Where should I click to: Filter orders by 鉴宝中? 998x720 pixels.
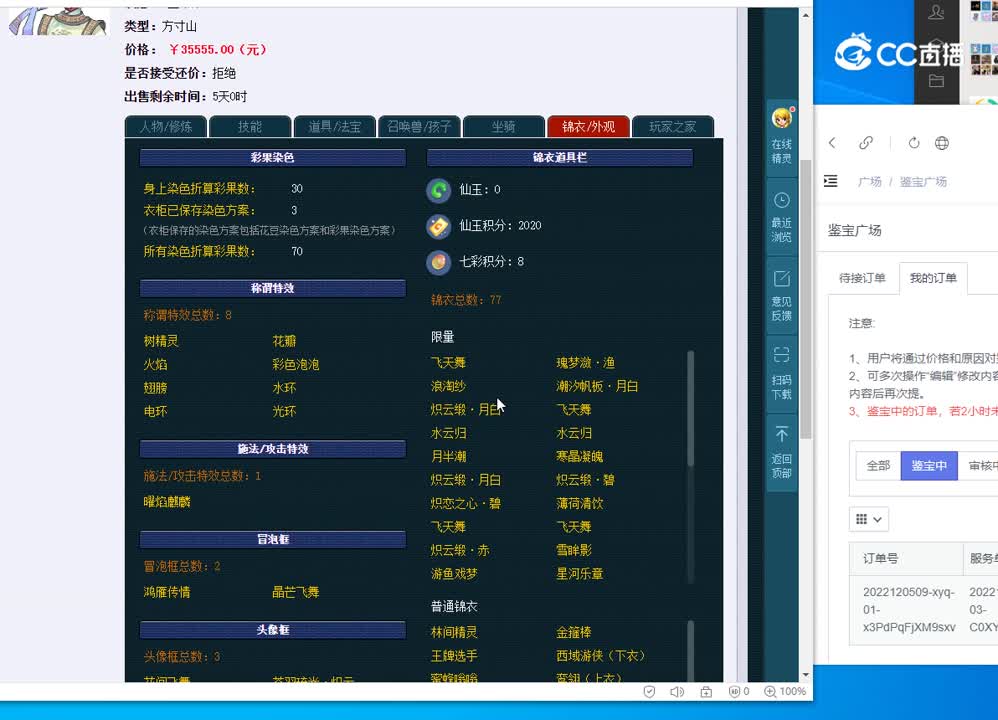pos(929,466)
